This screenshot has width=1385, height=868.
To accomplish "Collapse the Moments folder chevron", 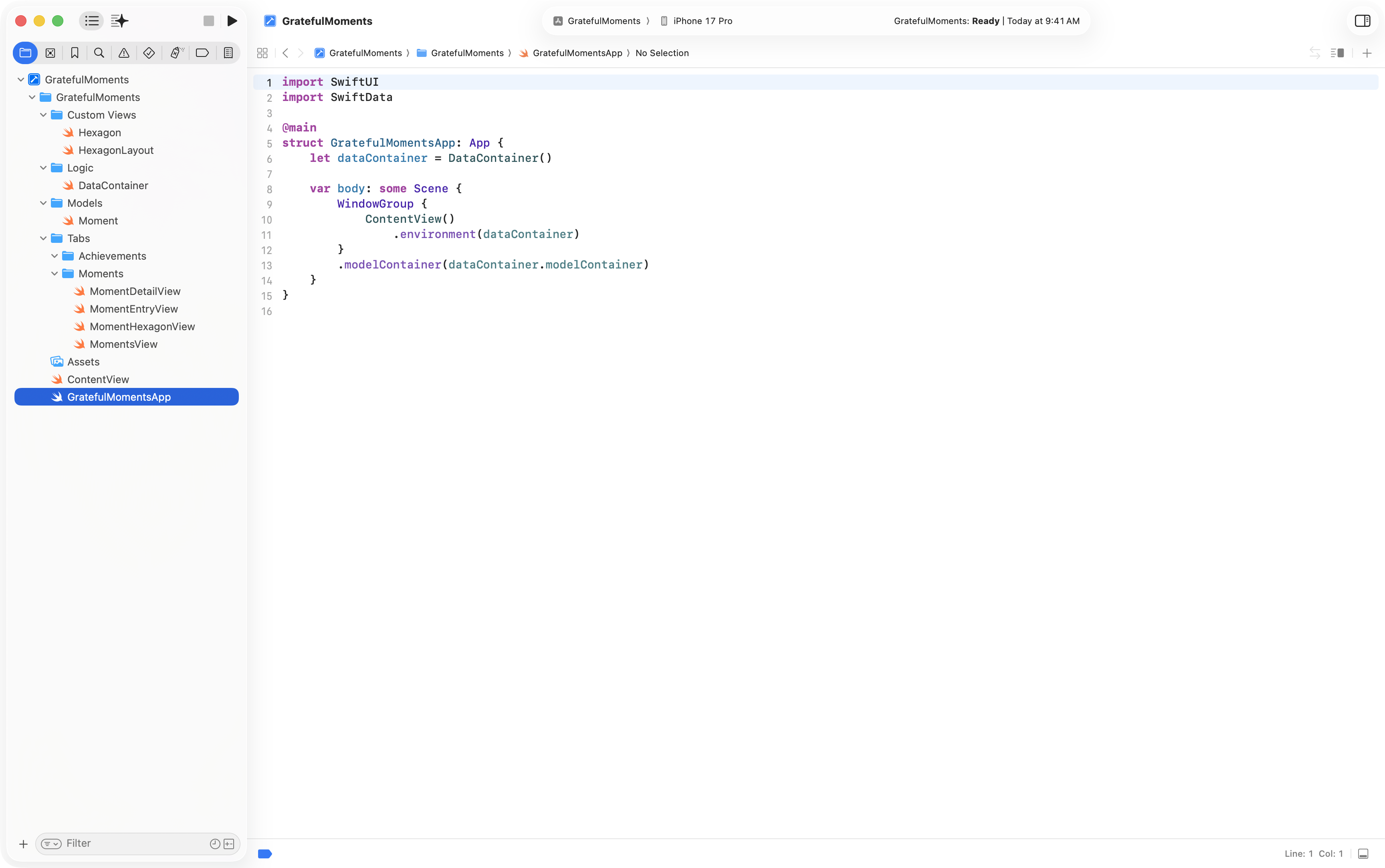I will 55,274.
